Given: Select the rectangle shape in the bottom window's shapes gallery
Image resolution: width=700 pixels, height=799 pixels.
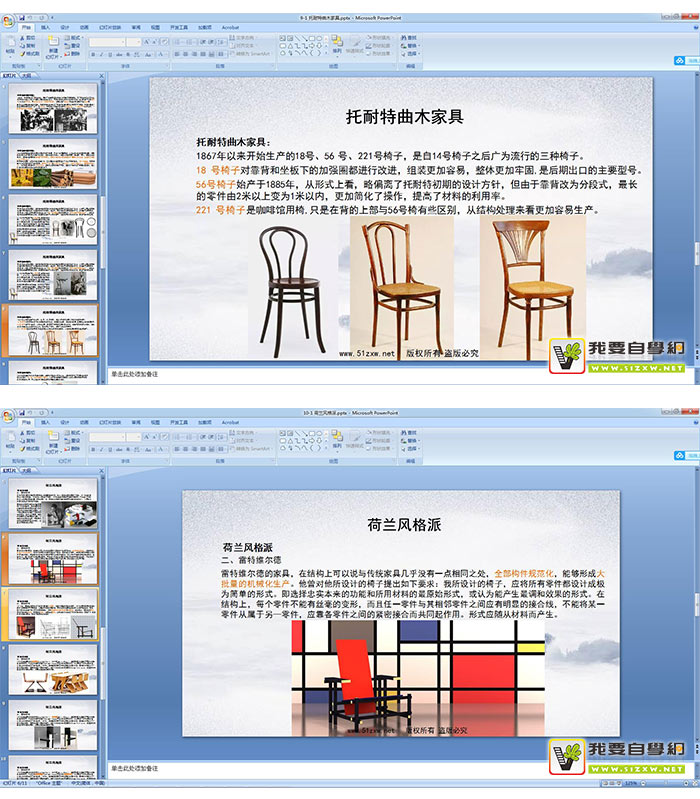Looking at the screenshot, I should (x=312, y=433).
